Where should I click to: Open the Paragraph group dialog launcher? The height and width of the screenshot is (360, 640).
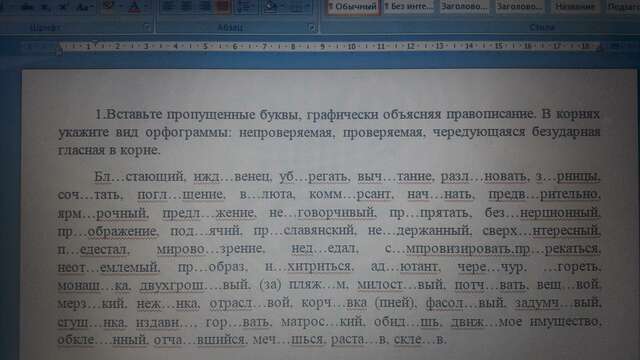coord(312,28)
